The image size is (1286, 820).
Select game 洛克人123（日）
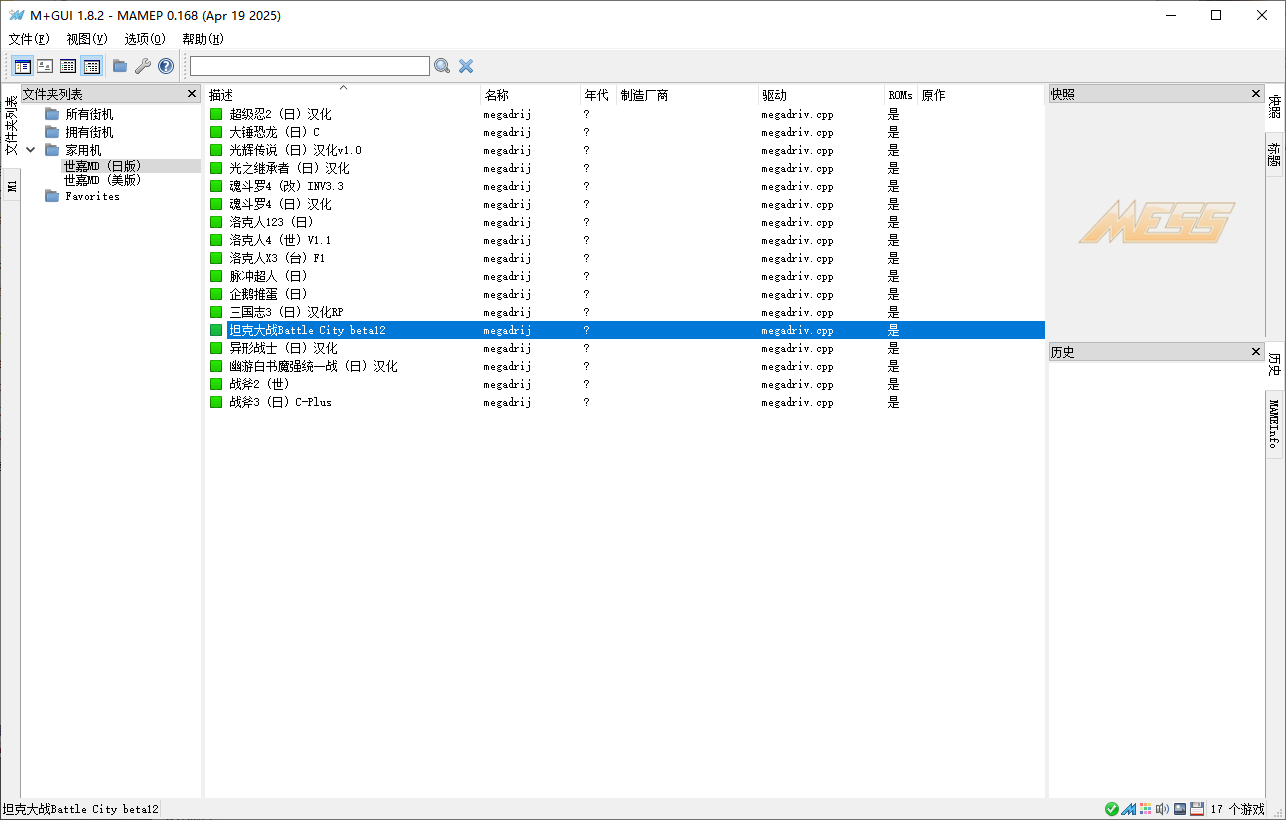pos(271,222)
